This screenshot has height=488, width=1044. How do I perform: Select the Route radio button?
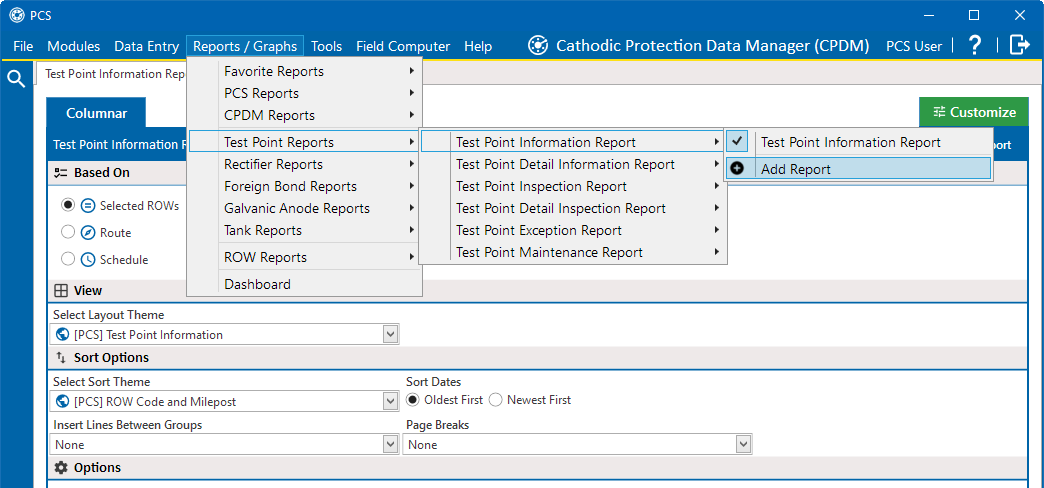click(68, 232)
